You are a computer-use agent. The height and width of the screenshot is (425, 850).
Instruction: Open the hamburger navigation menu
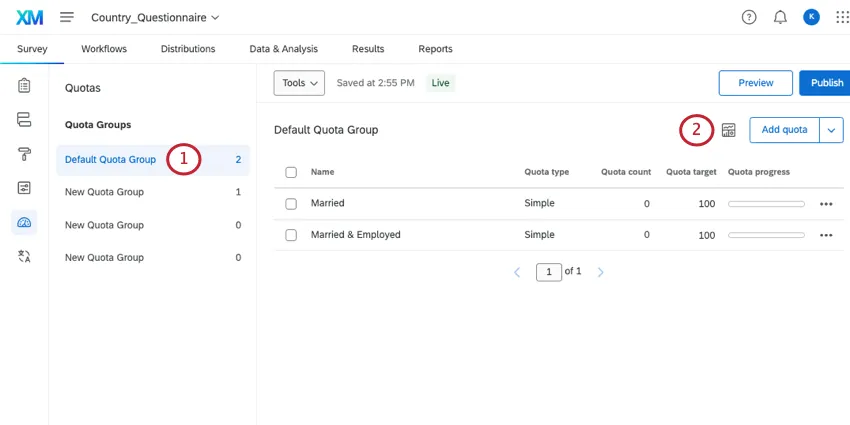tap(67, 17)
